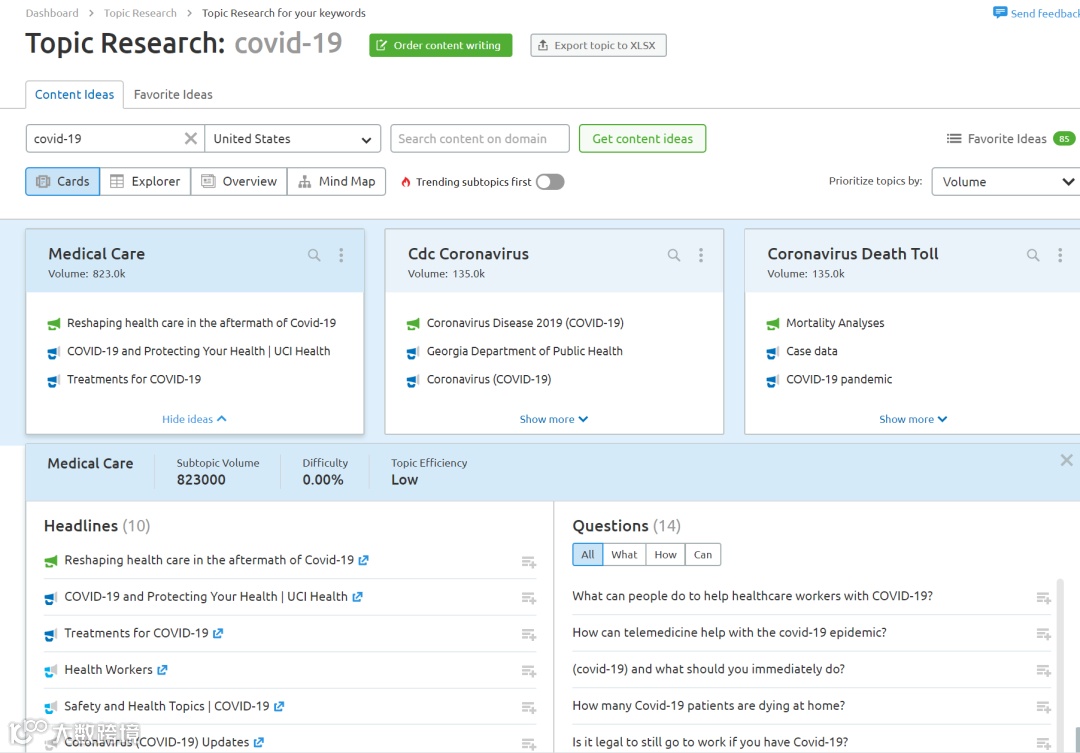
Task: Switch to Favorite Ideas tab
Action: coord(173,94)
